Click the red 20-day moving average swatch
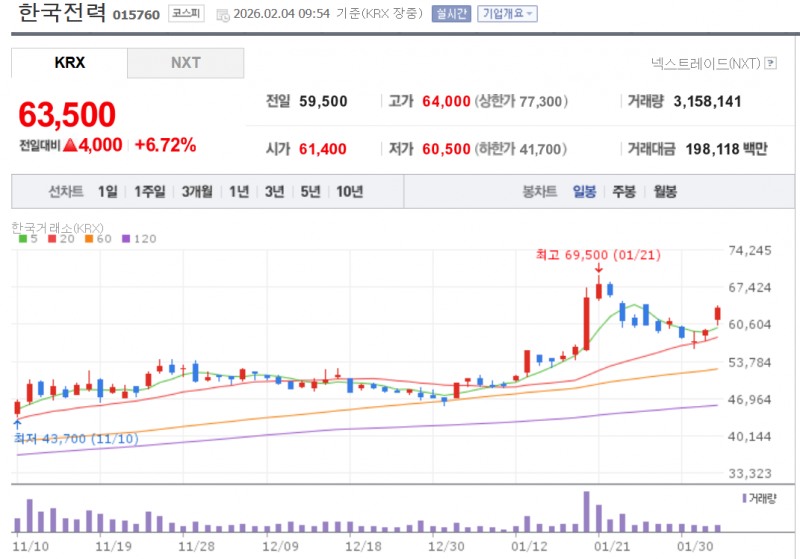The width and height of the screenshot is (800, 559). coord(52,239)
